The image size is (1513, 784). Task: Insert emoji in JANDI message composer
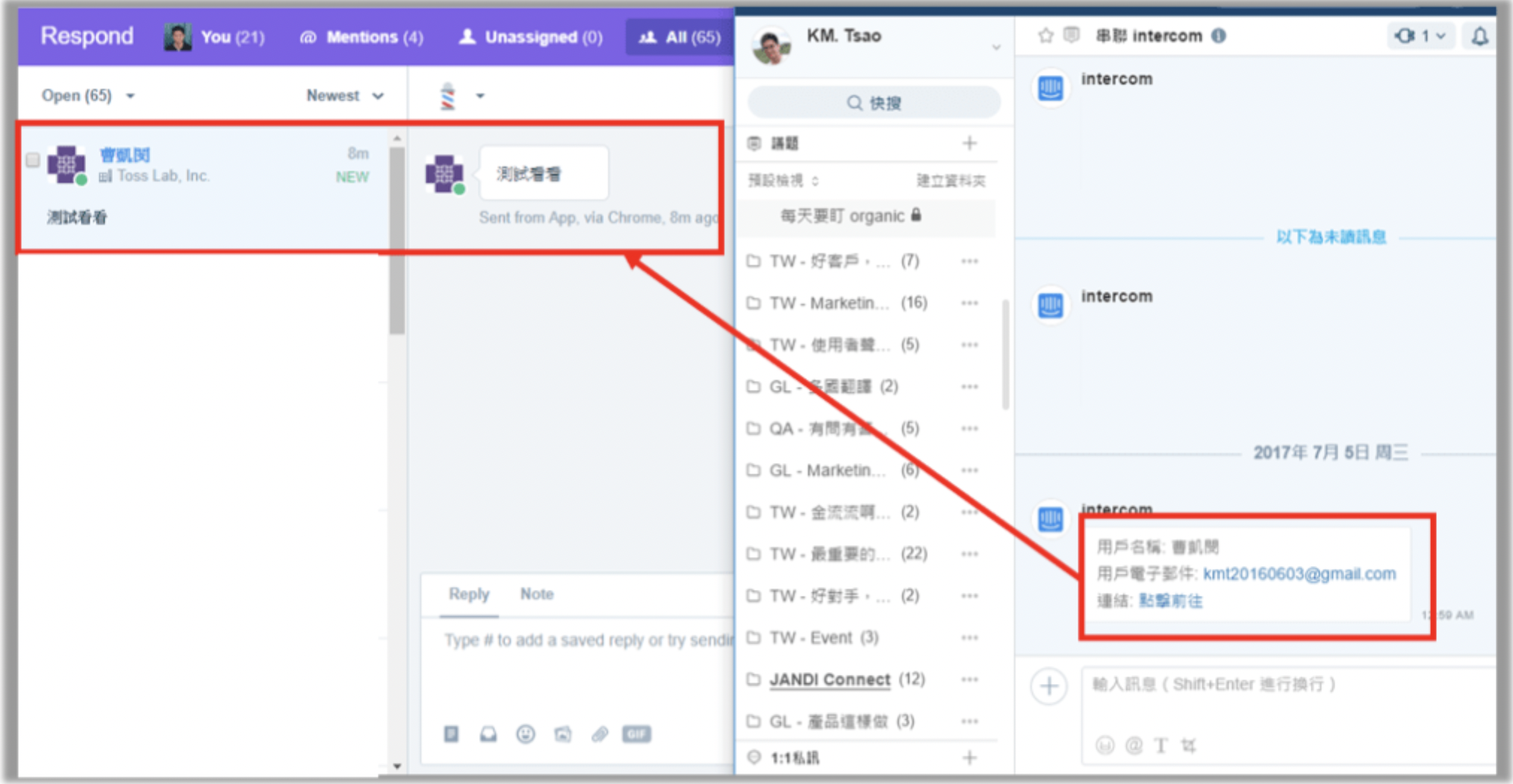tap(1105, 744)
